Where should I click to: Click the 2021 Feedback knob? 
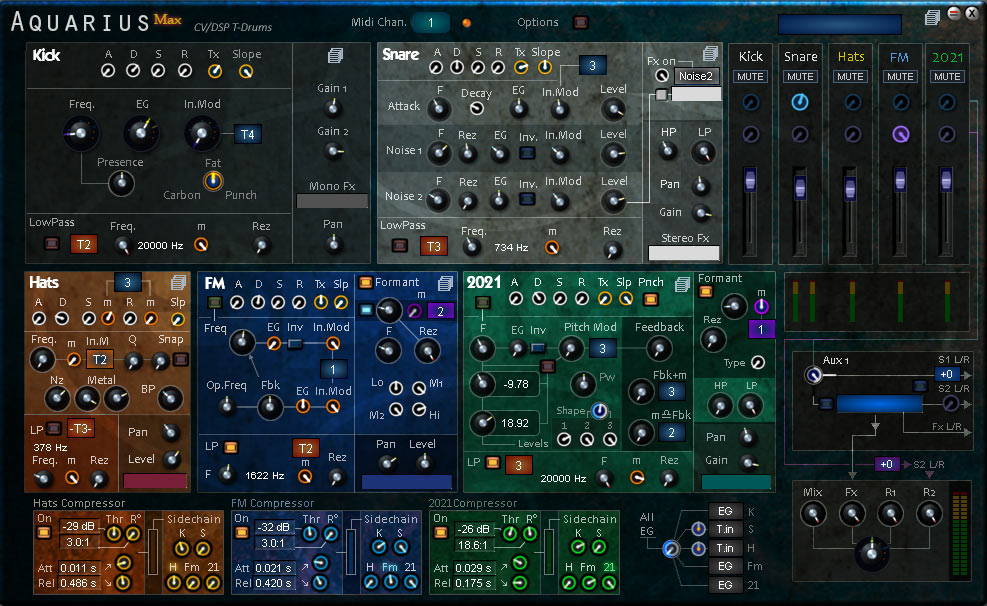pyautogui.click(x=659, y=348)
